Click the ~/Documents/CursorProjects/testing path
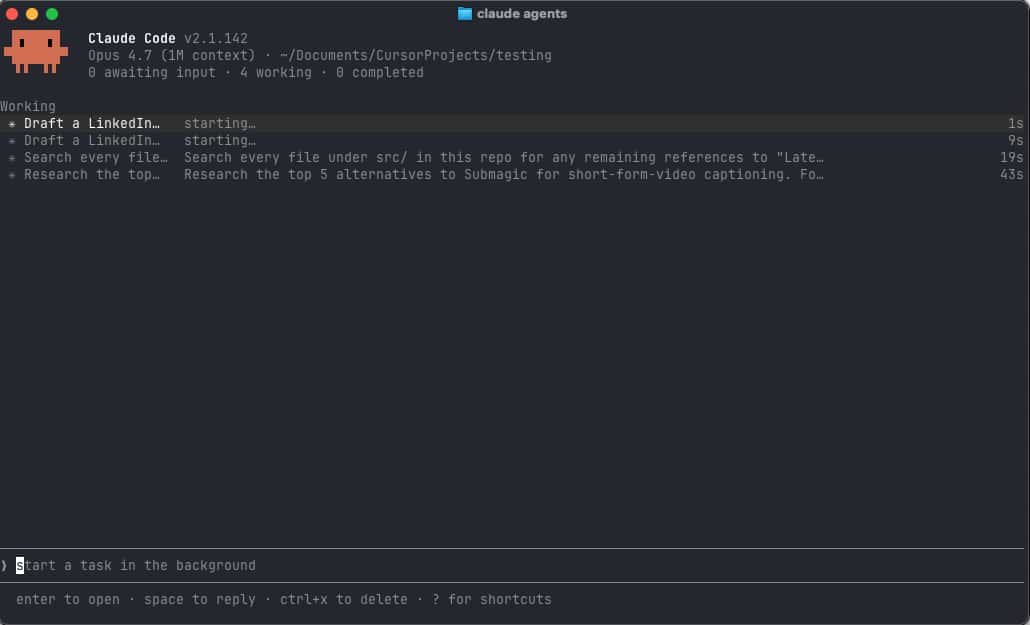The width and height of the screenshot is (1030, 625). tap(415, 55)
